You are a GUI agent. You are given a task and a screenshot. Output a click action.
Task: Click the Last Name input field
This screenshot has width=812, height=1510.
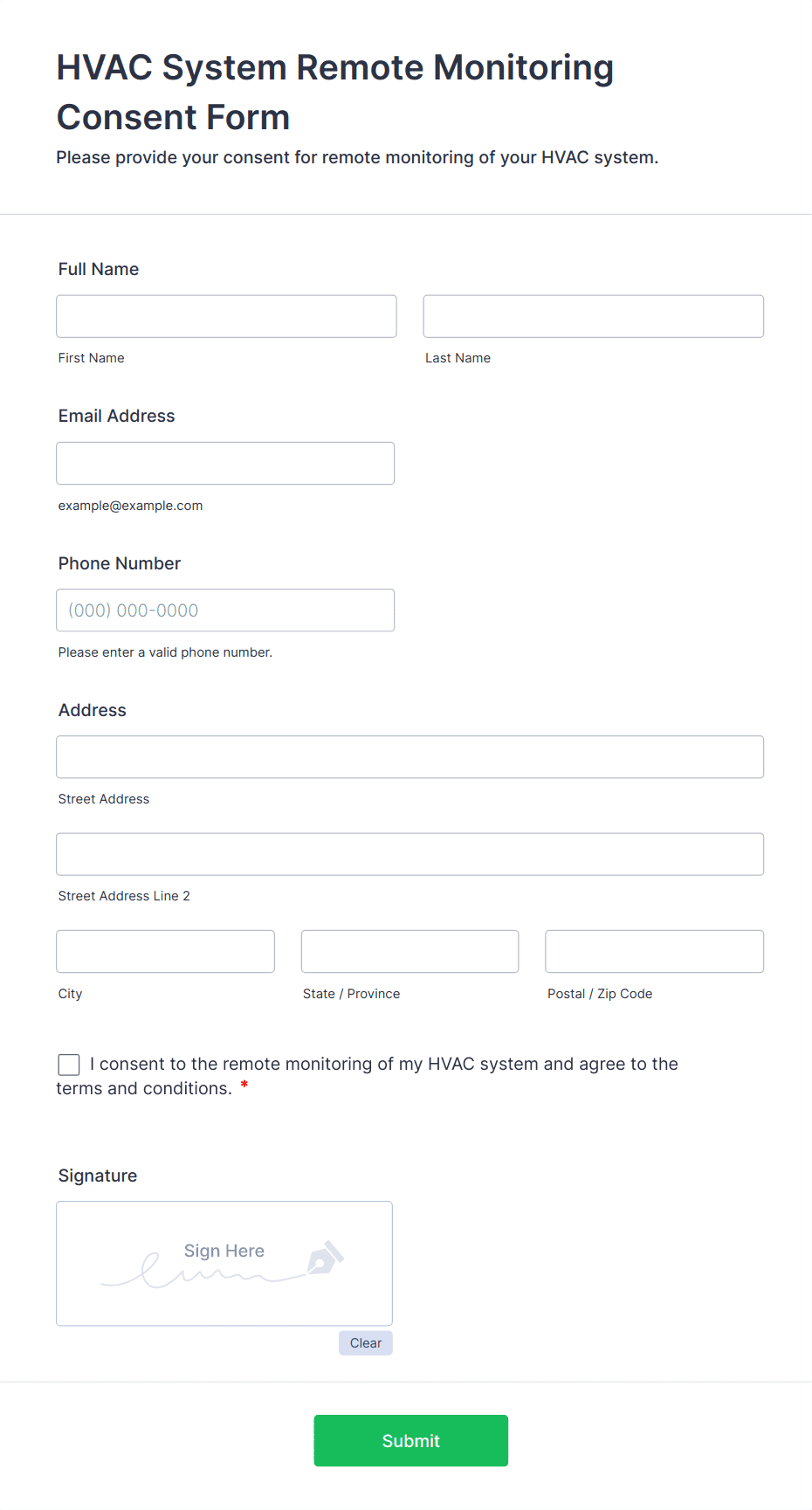(594, 316)
